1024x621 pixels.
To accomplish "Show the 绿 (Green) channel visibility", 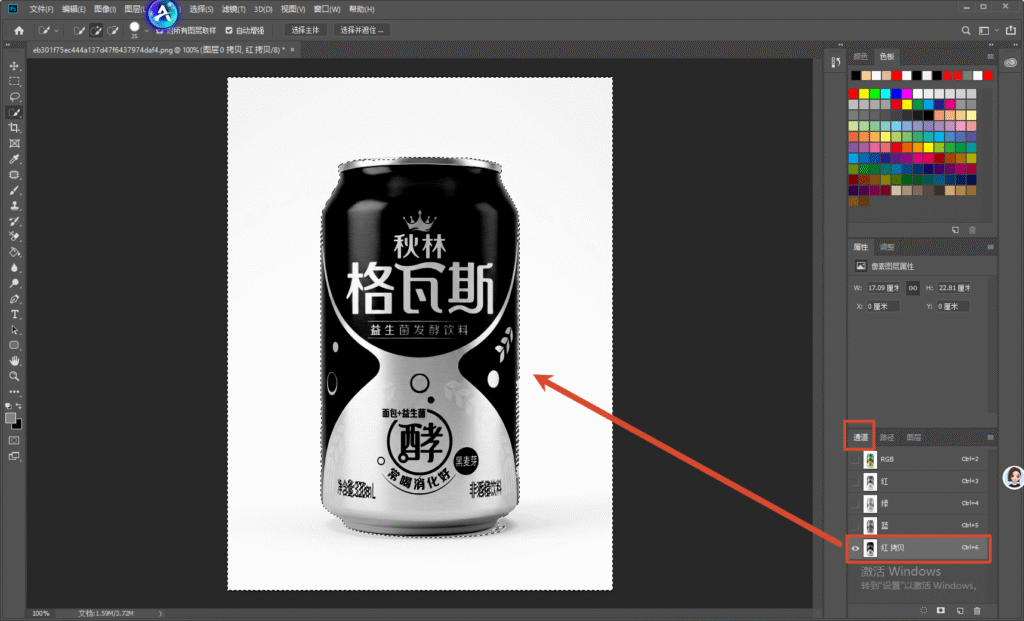I will click(855, 503).
